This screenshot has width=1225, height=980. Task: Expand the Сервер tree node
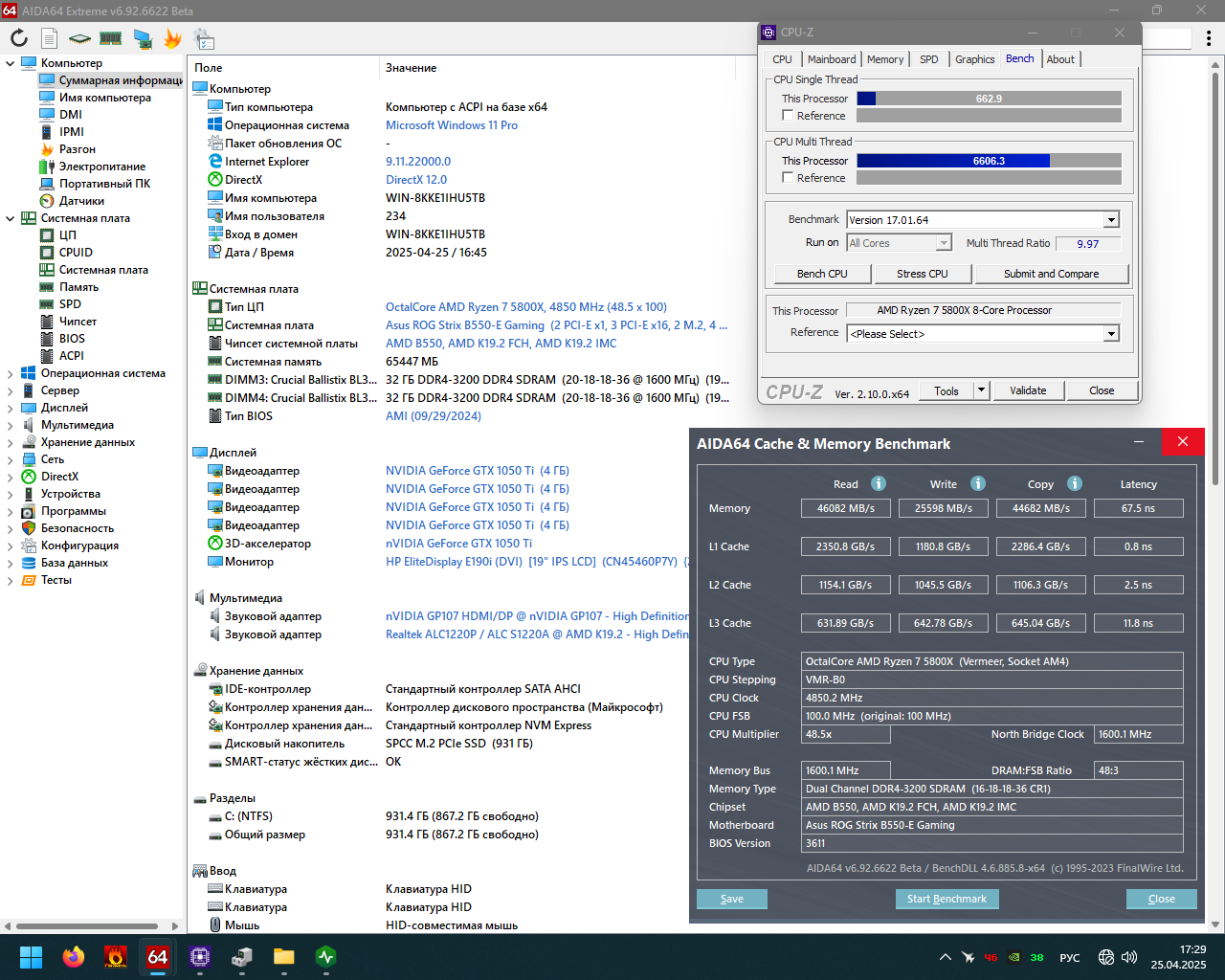[x=11, y=390]
